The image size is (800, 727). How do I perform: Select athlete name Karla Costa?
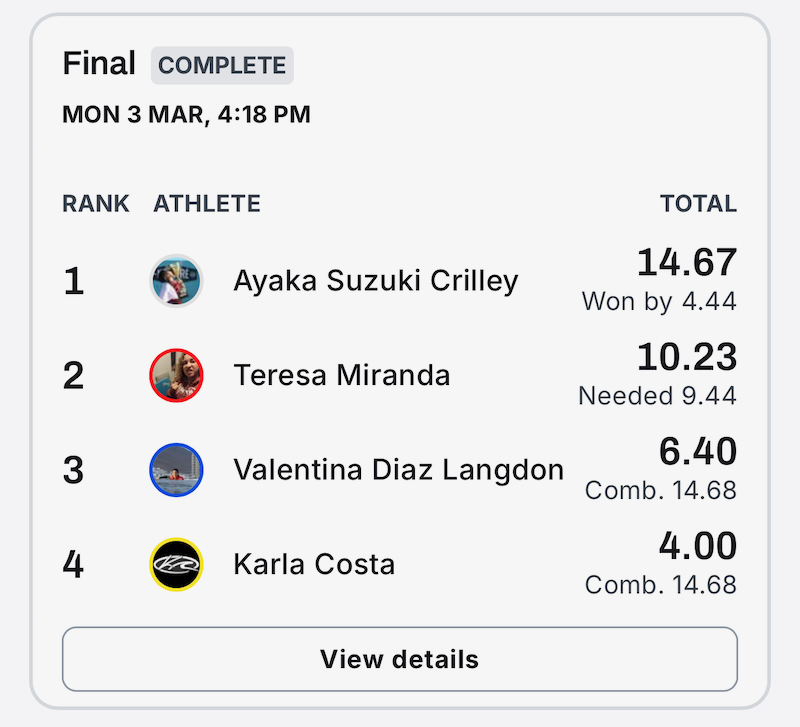[x=314, y=564]
